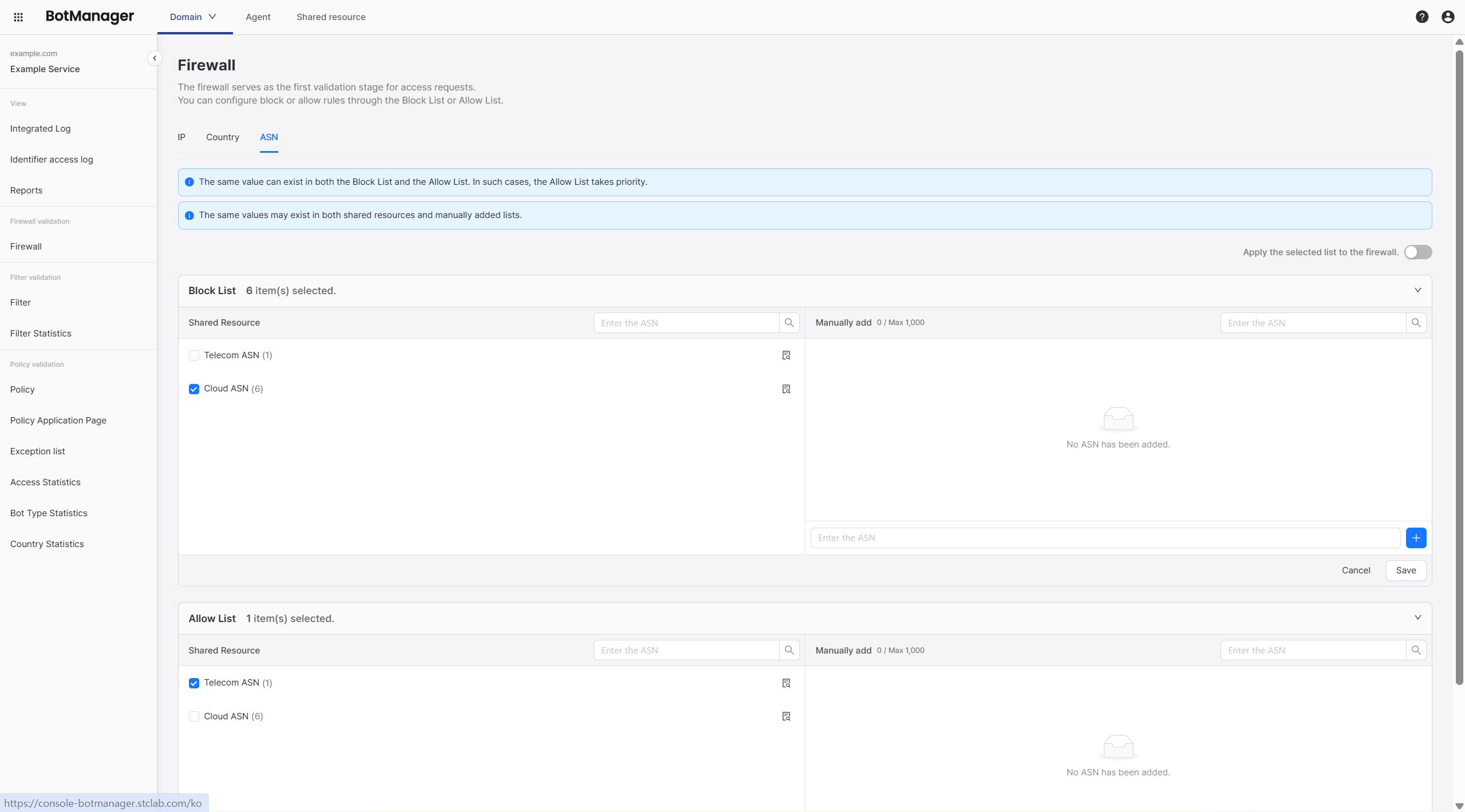The height and width of the screenshot is (812, 1465).
Task: Click the help question mark icon
Action: (1421, 17)
